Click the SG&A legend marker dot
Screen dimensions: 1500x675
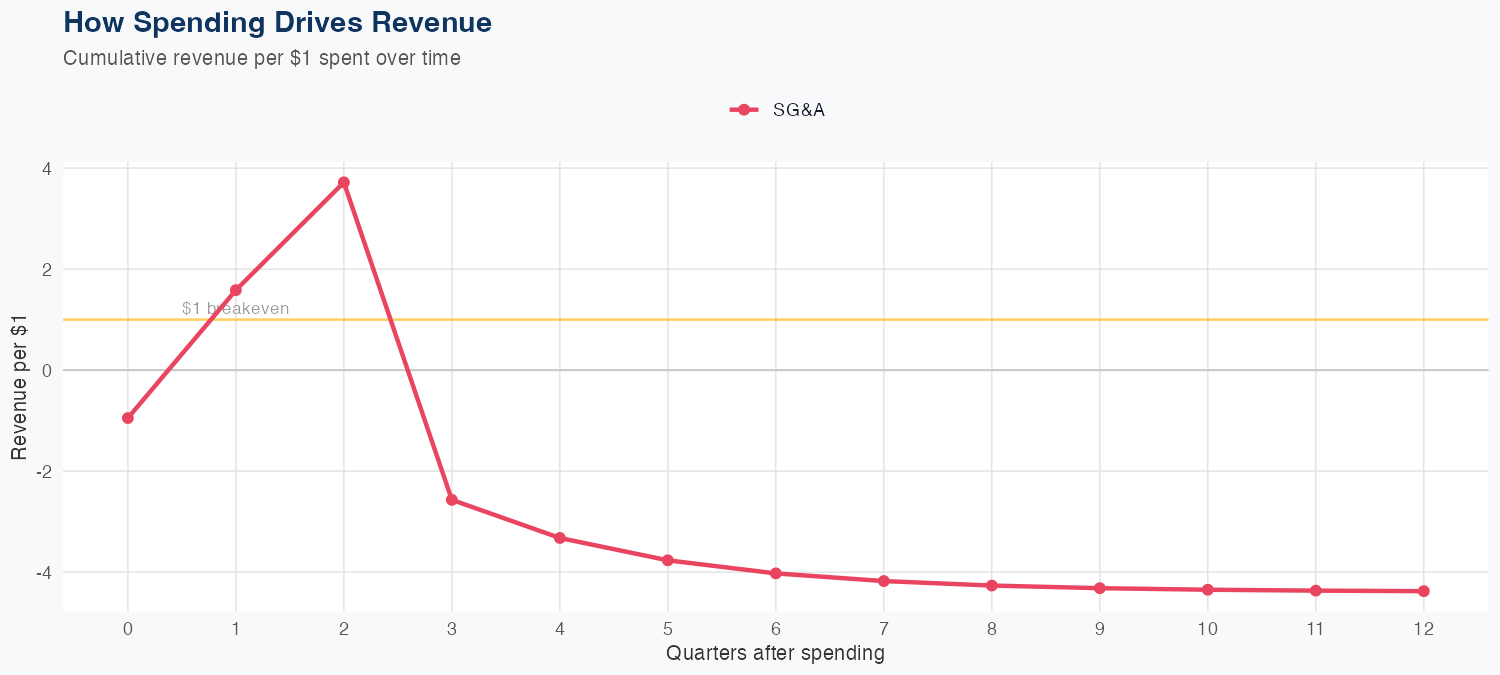tap(743, 110)
